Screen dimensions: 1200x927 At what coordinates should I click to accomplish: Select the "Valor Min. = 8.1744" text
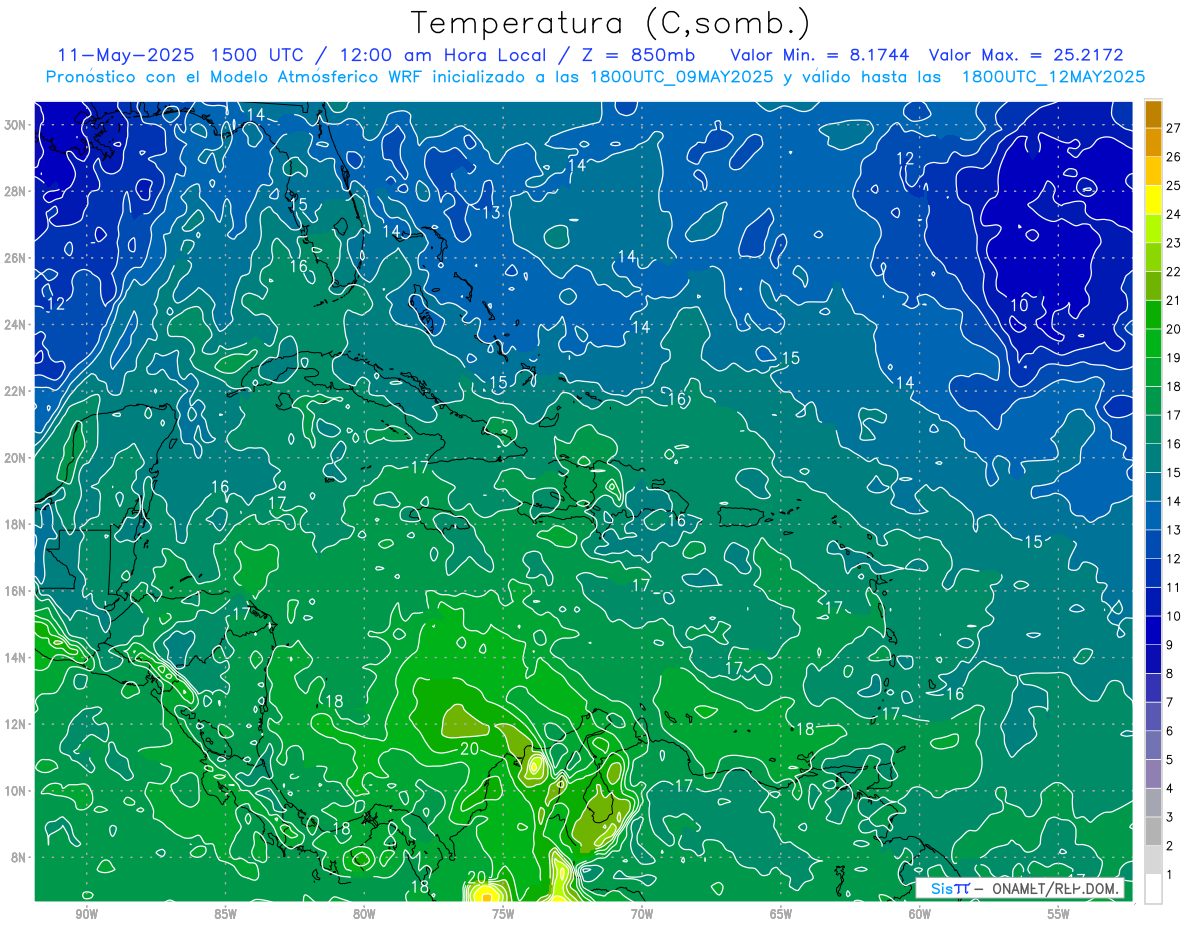[820, 55]
